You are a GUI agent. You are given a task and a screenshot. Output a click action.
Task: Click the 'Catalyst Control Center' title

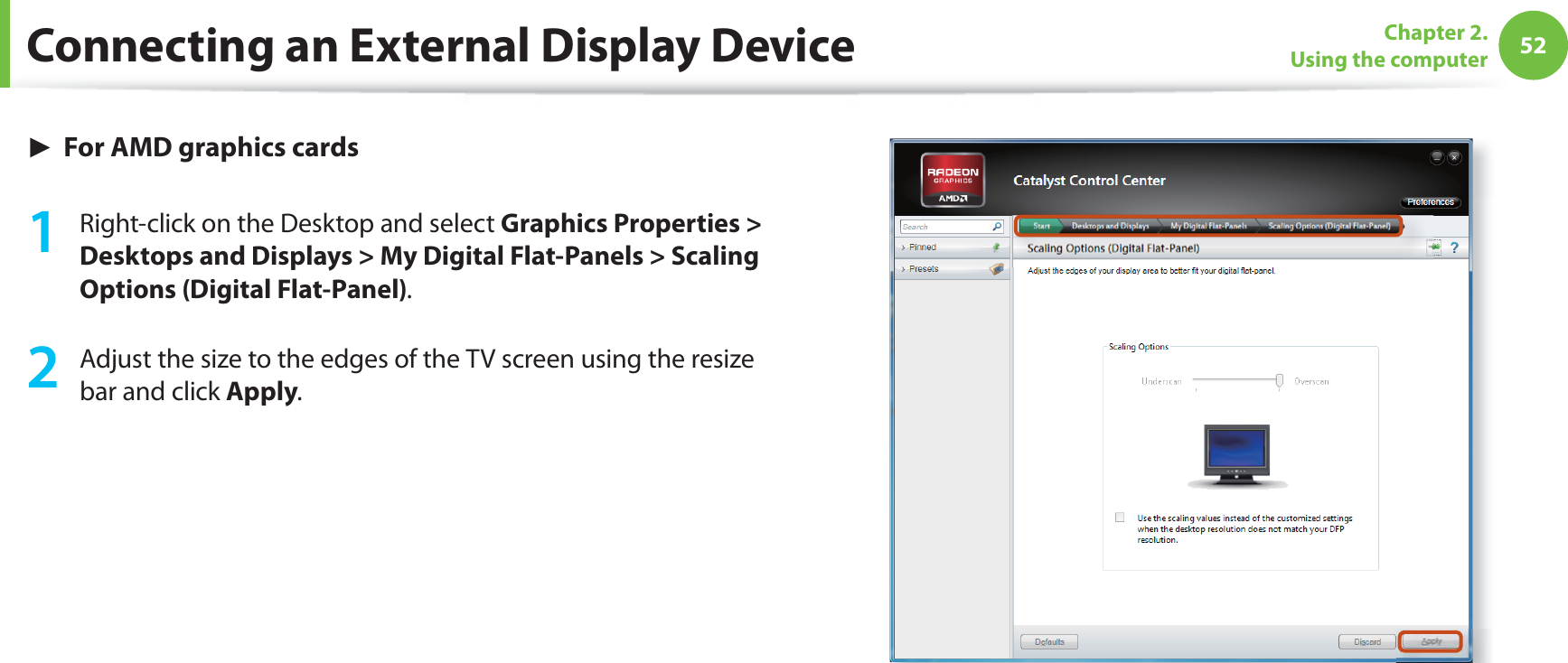(x=1089, y=181)
